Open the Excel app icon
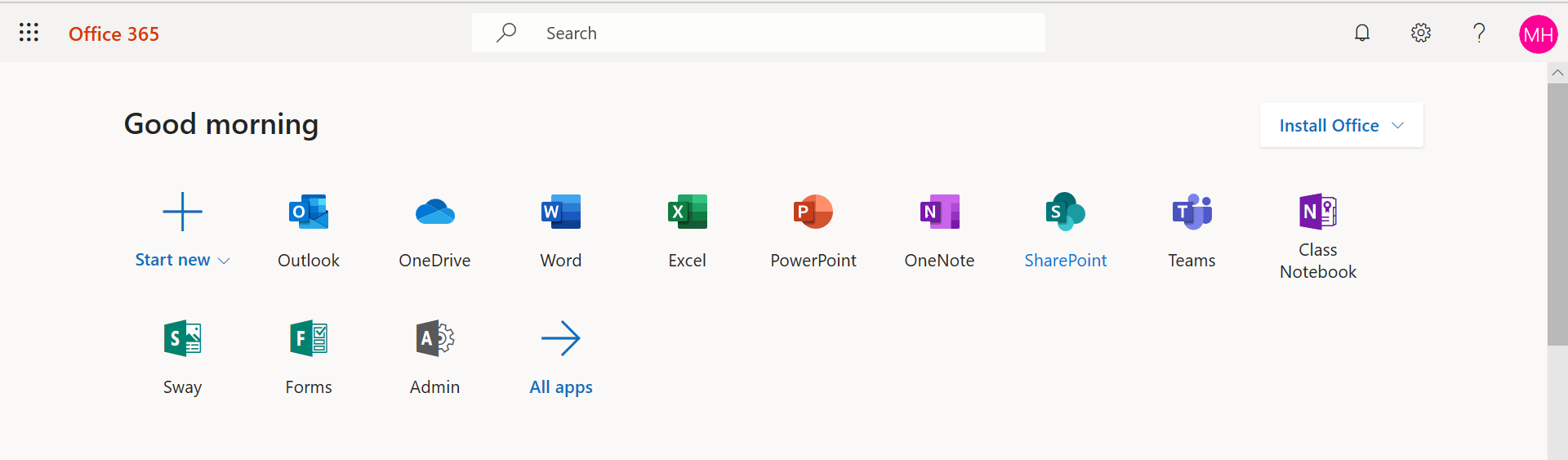The image size is (1568, 460). tap(688, 212)
